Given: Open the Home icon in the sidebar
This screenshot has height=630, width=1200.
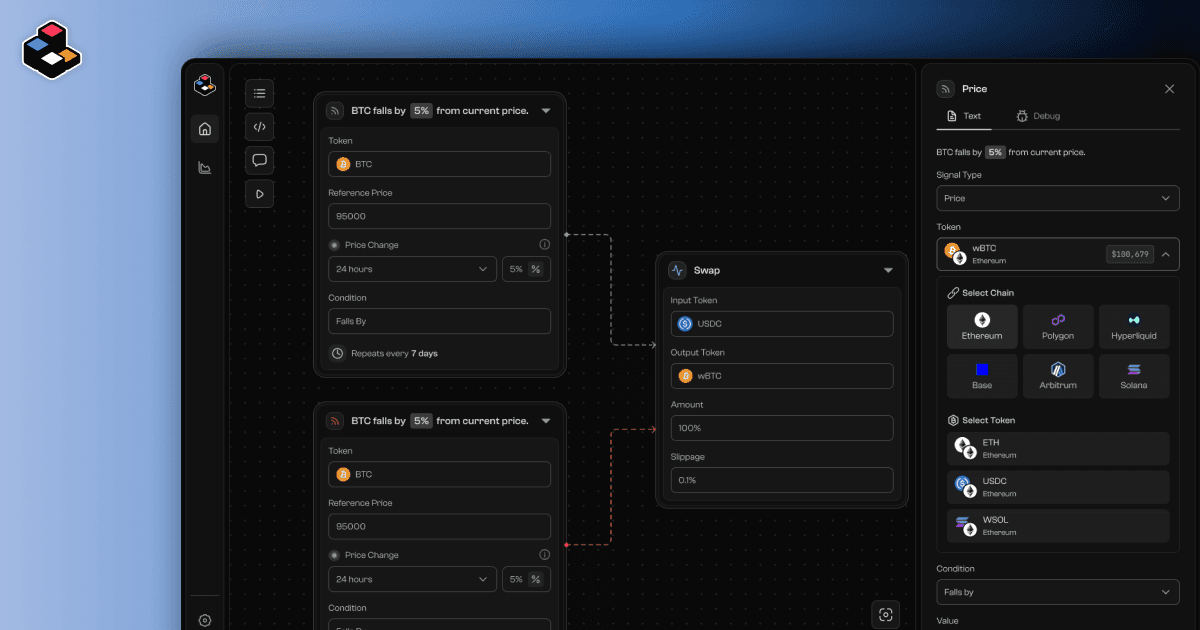Looking at the screenshot, I should pyautogui.click(x=205, y=128).
